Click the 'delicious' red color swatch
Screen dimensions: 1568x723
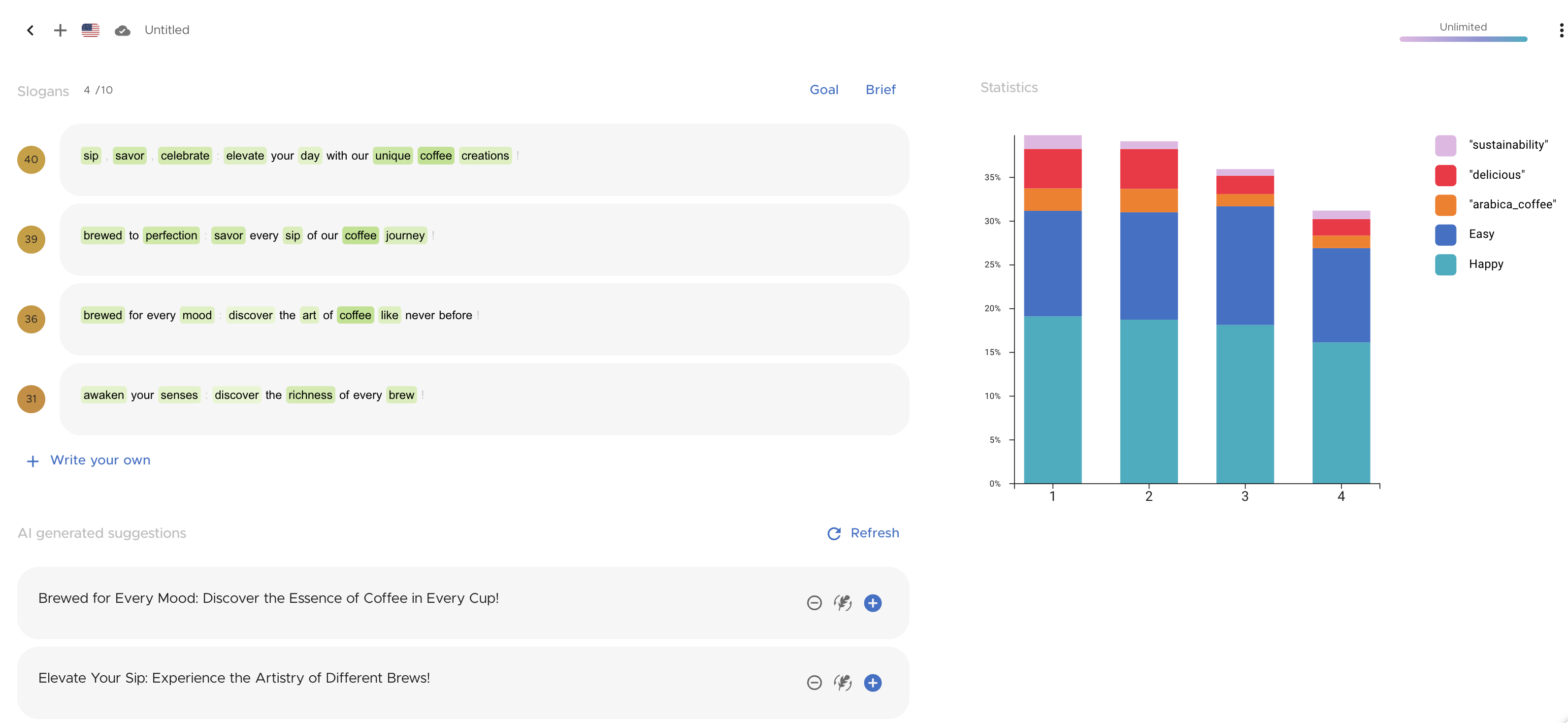point(1446,175)
